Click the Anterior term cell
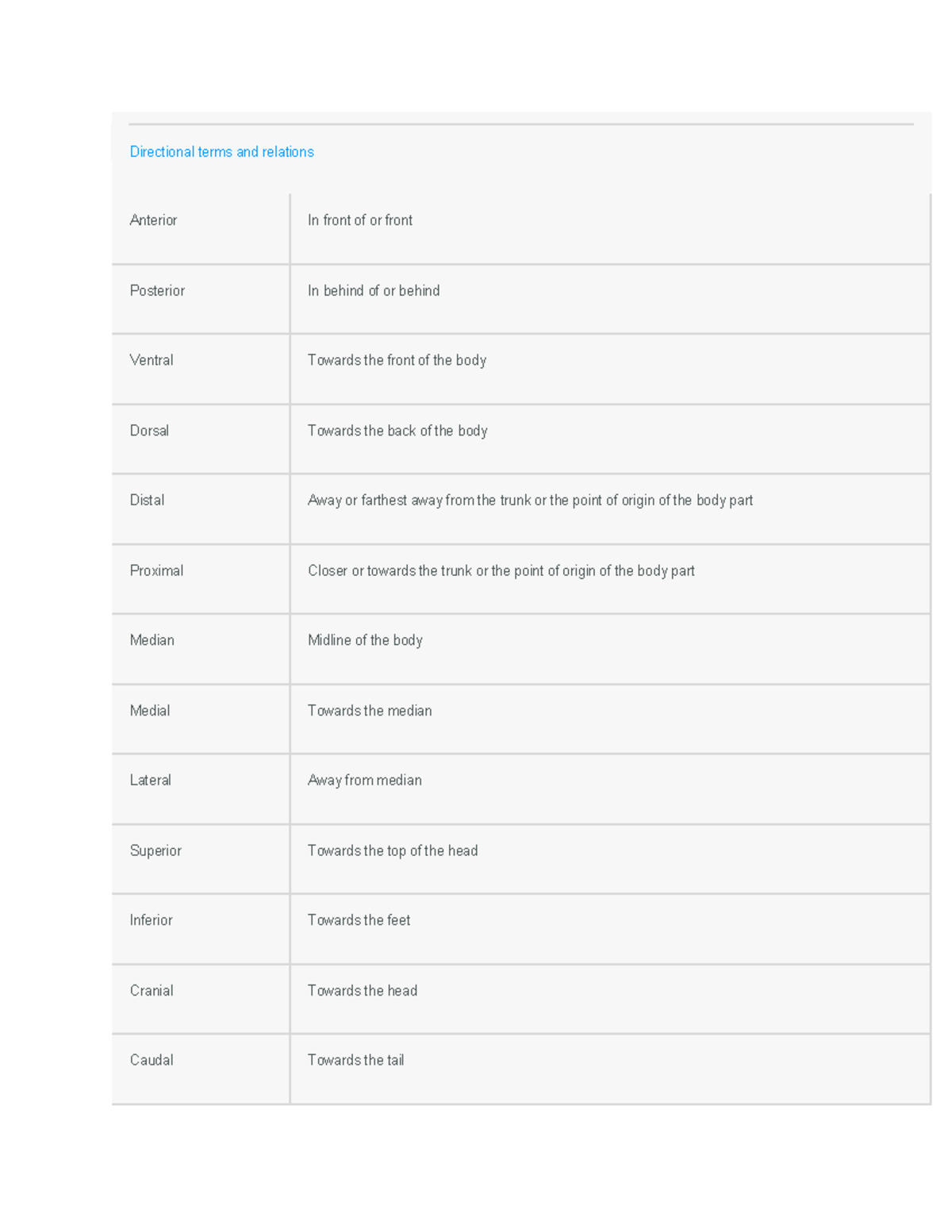Image resolution: width=952 pixels, height=1232 pixels. tap(153, 221)
